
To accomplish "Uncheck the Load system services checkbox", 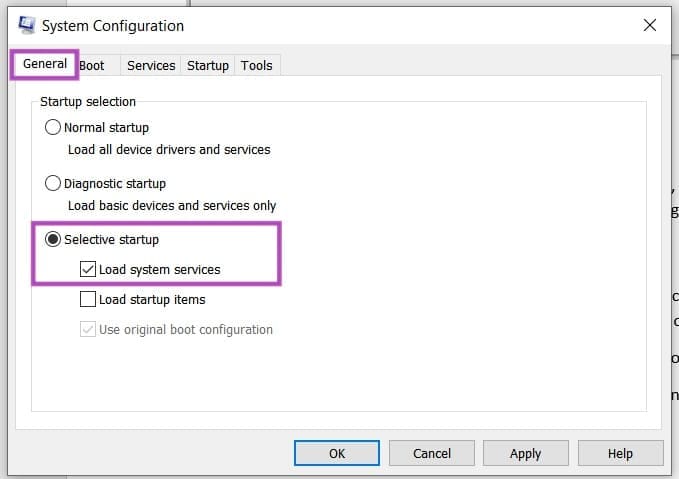I will (x=88, y=270).
